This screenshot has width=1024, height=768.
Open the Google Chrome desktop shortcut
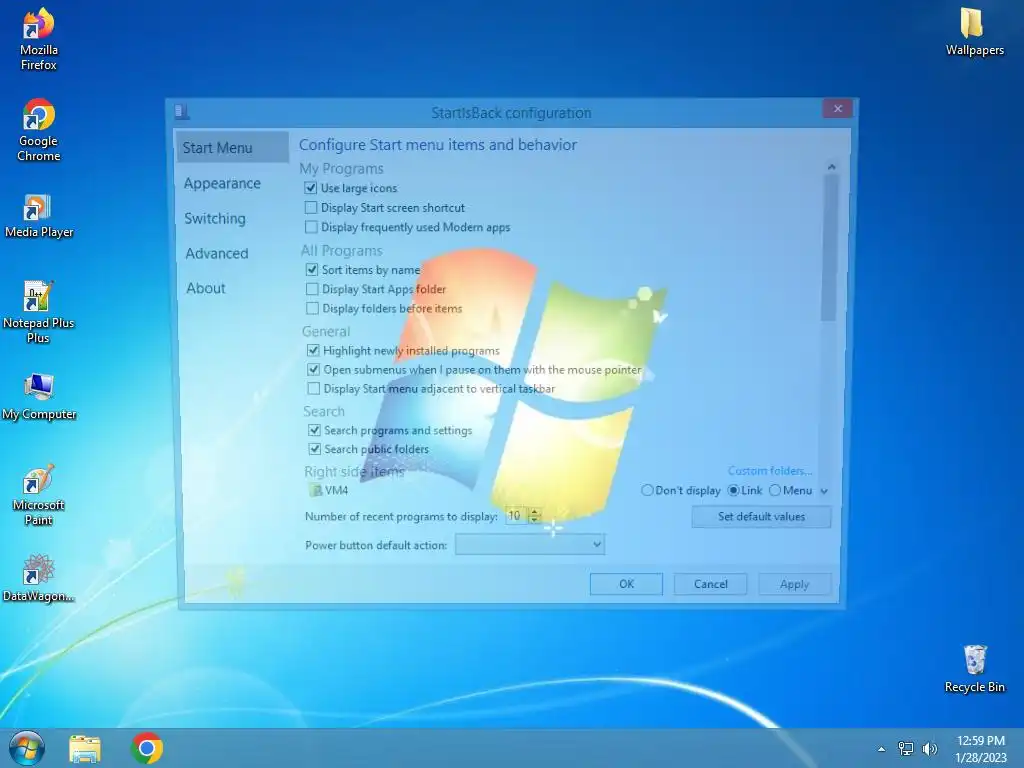[x=39, y=130]
